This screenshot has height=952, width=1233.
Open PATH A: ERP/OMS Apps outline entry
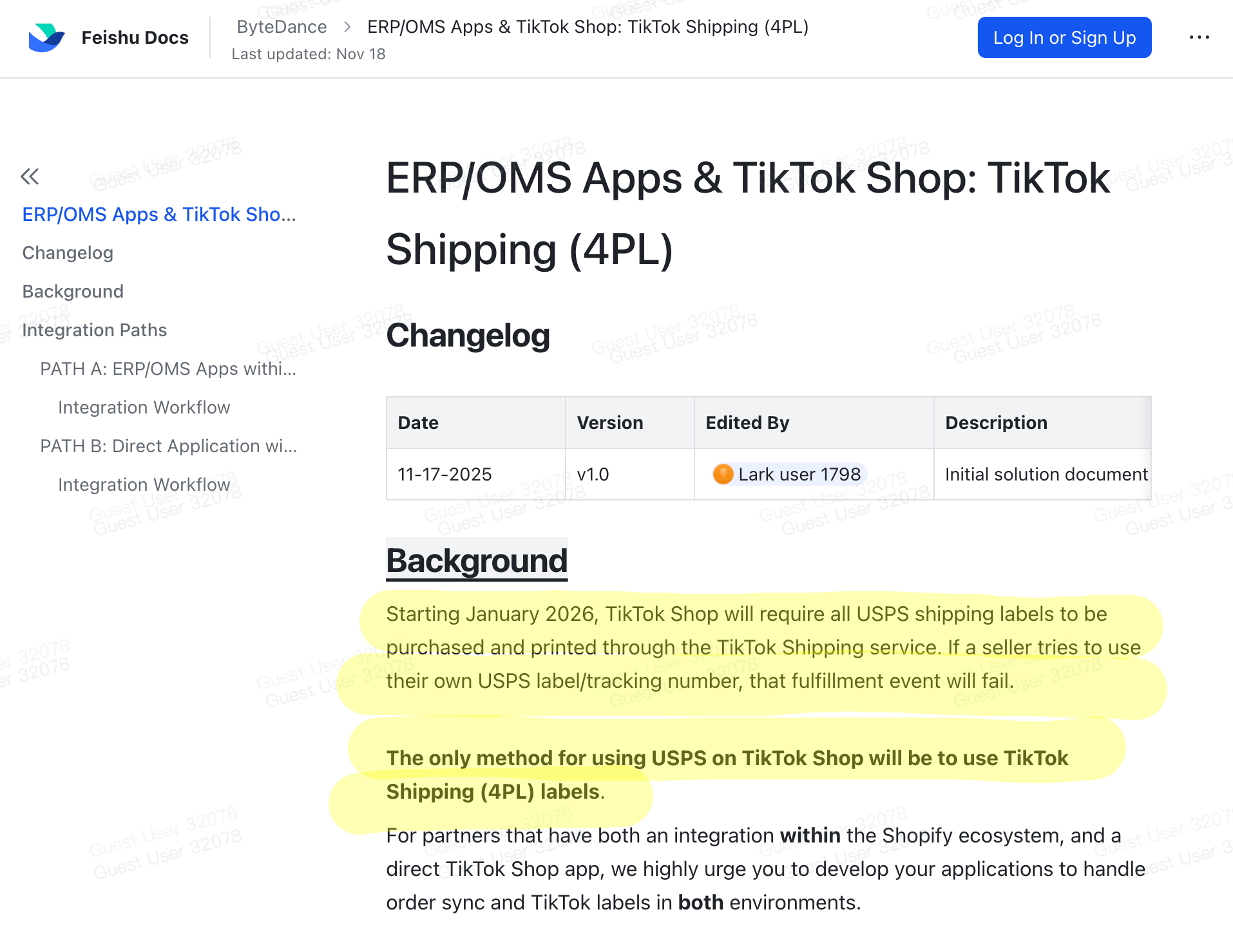point(168,369)
